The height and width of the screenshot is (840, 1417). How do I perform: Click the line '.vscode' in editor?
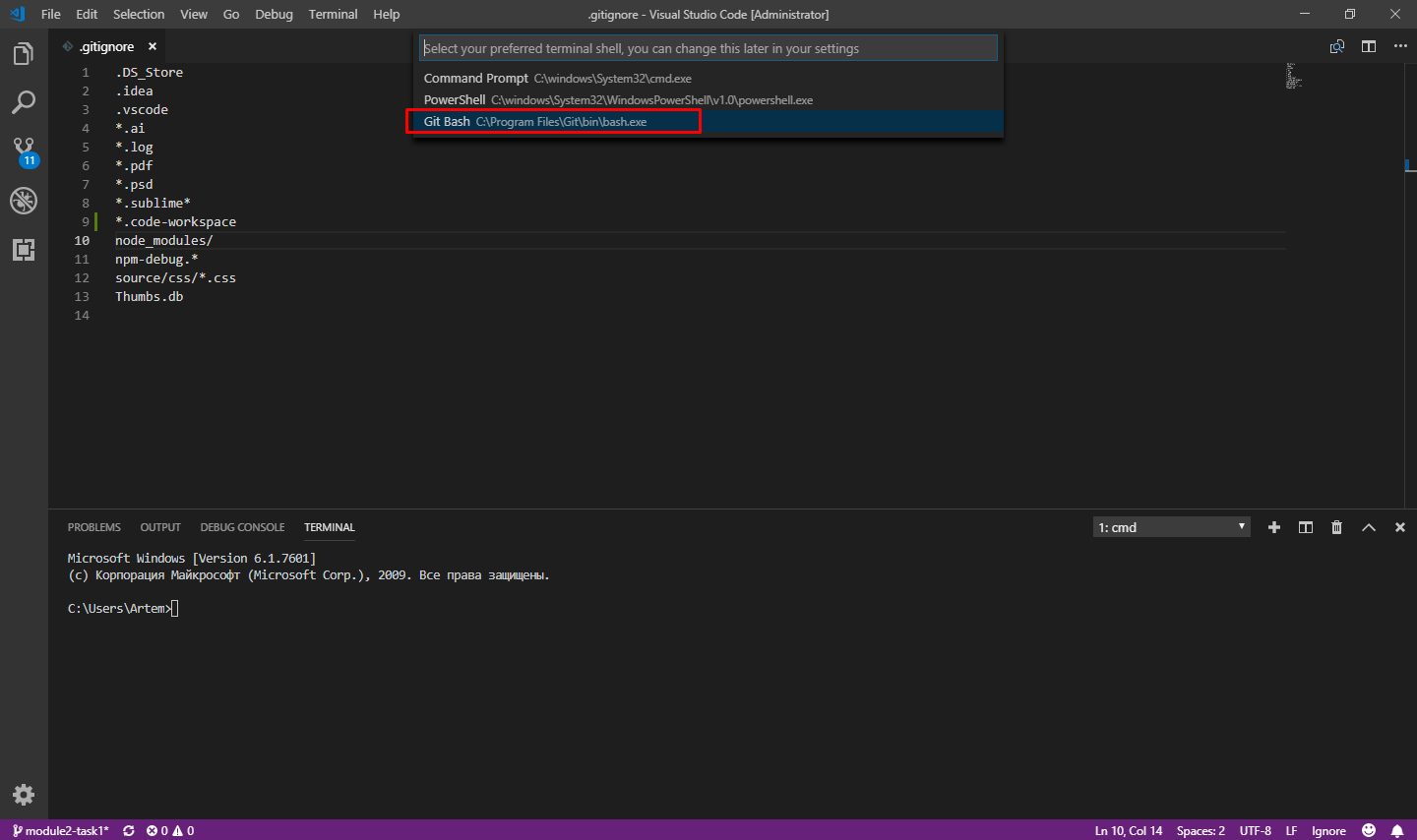coord(142,109)
